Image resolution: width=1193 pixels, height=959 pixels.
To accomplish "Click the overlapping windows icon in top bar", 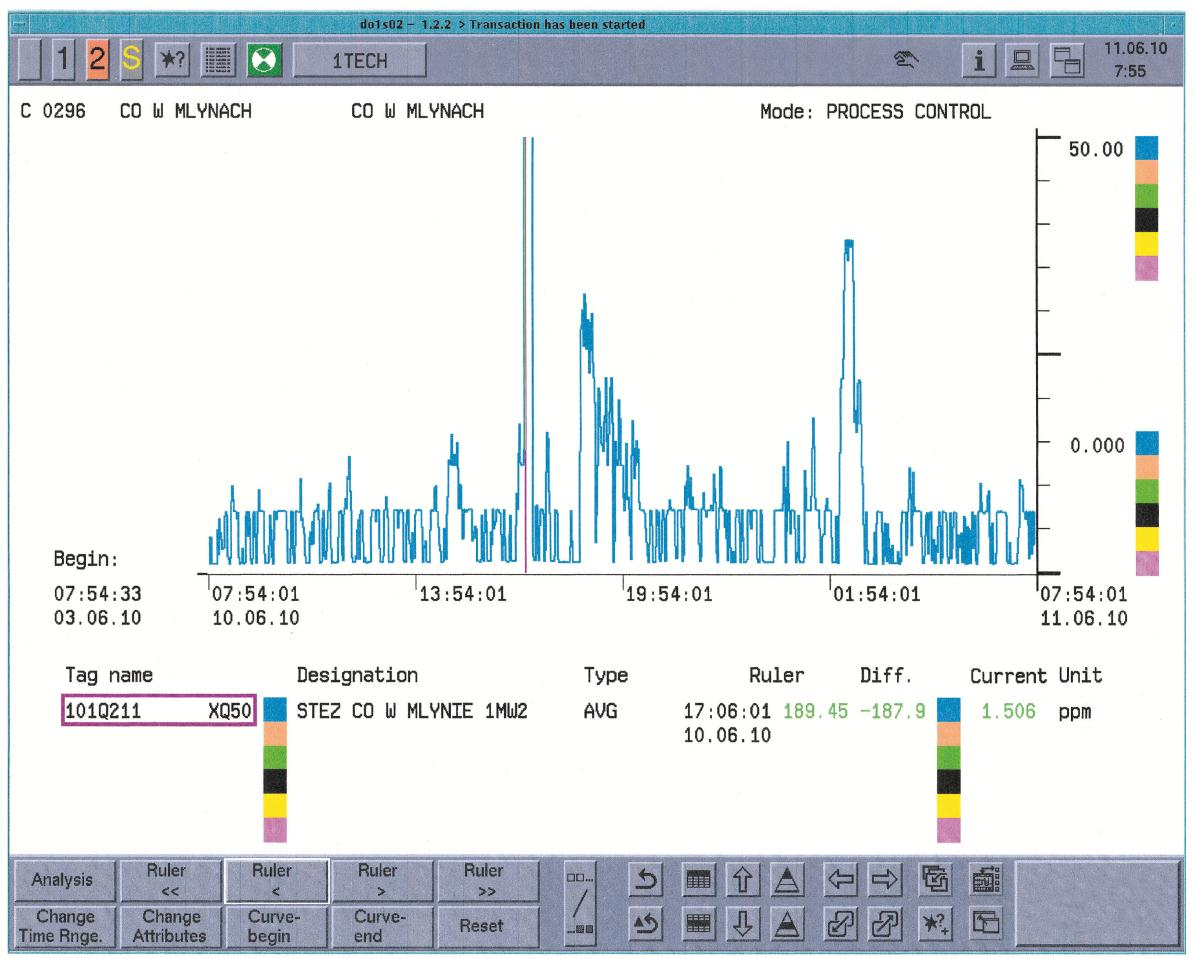I will click(x=1067, y=60).
